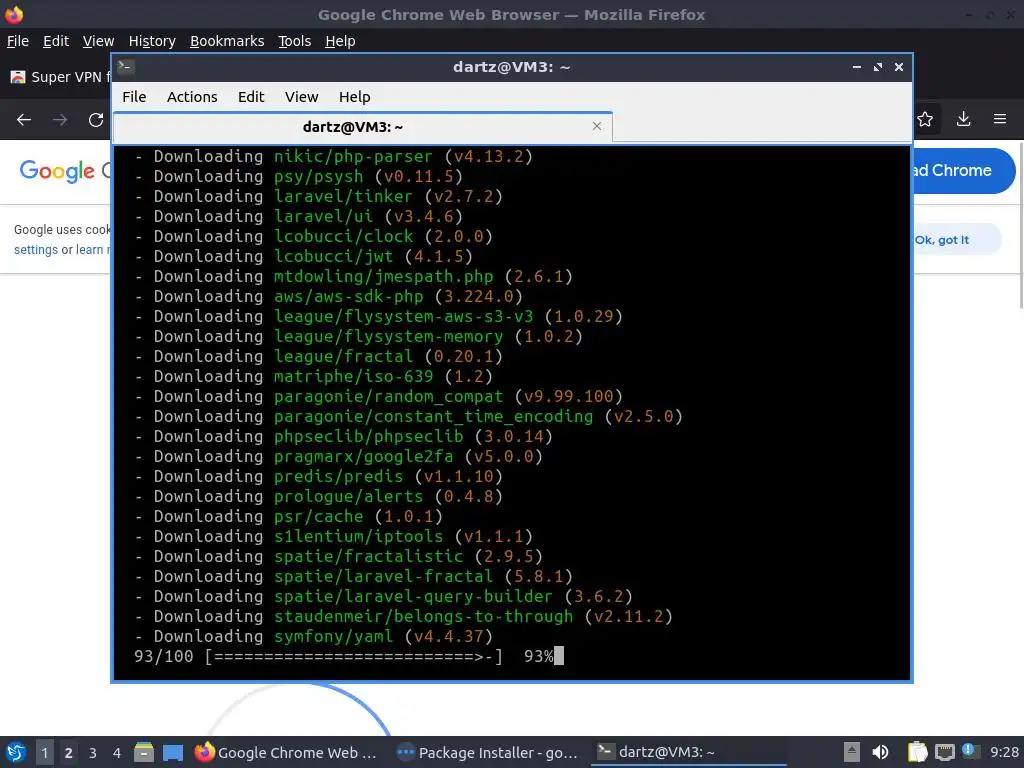Follow the settings link in cookie notice
Screen dimensions: 1024x768
pyautogui.click(x=36, y=249)
